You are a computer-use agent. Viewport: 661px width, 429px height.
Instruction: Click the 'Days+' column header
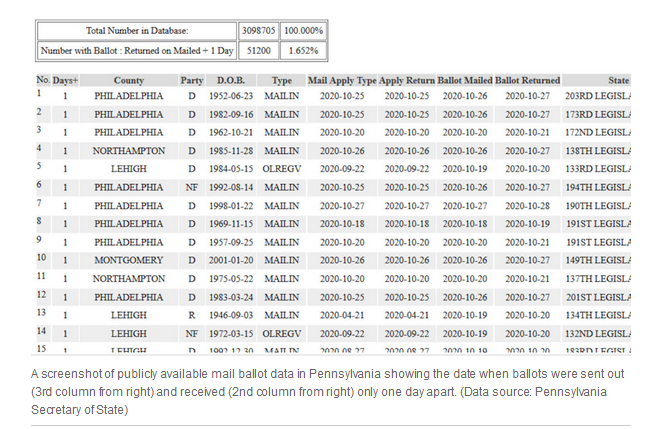[65, 80]
